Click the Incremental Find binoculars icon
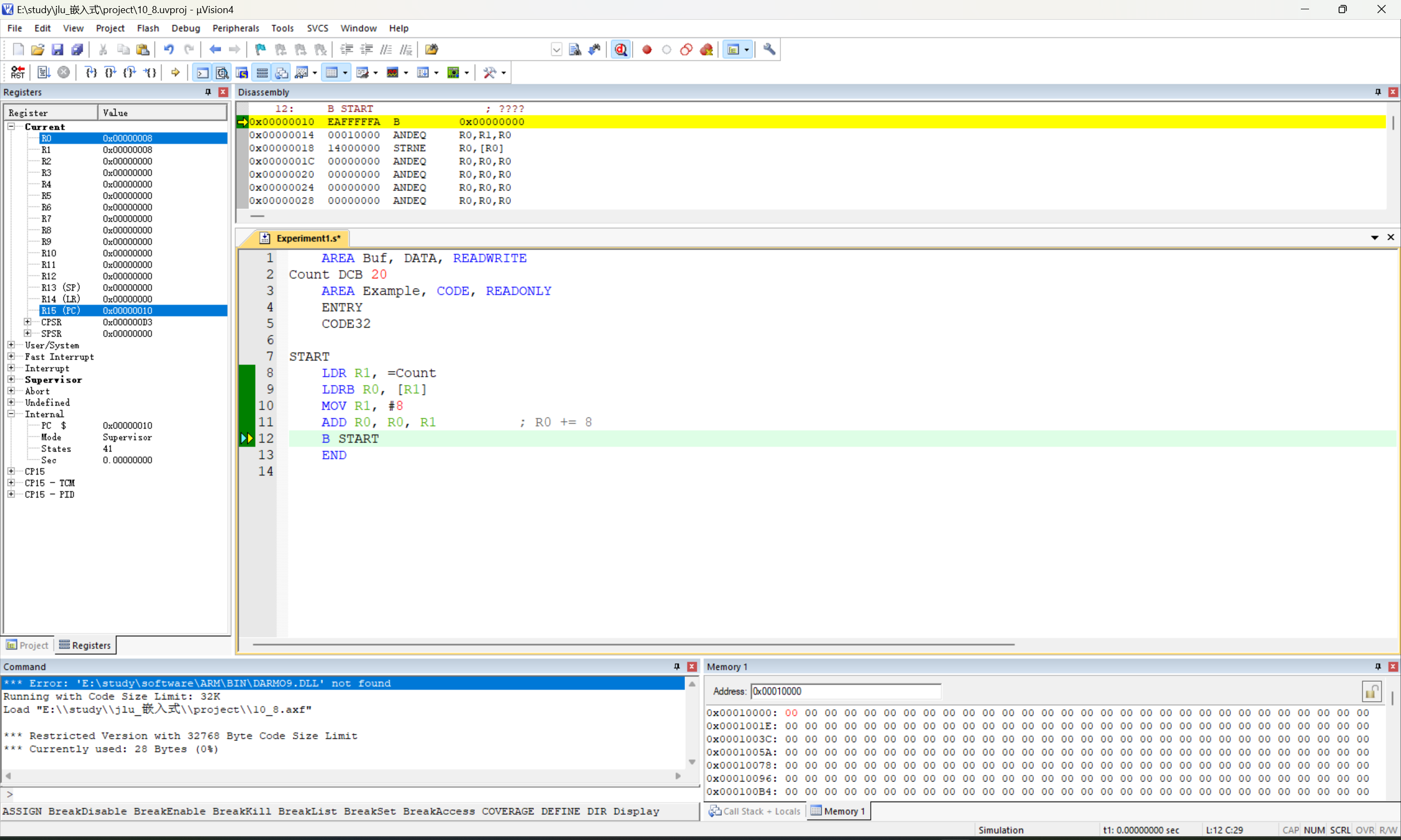 594,50
